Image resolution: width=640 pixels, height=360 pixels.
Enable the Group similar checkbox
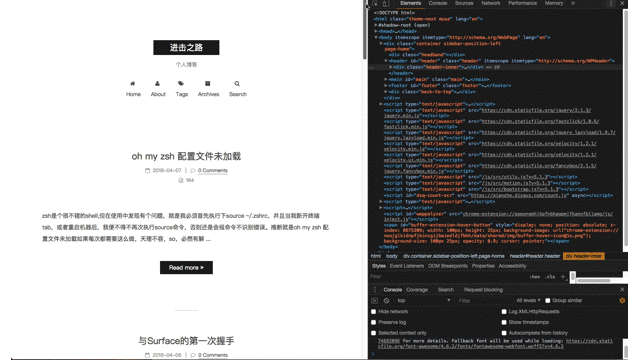[548, 300]
